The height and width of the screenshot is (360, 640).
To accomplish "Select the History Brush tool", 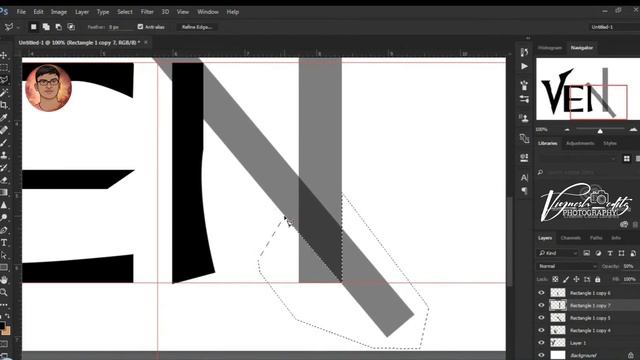I will 4,168.
